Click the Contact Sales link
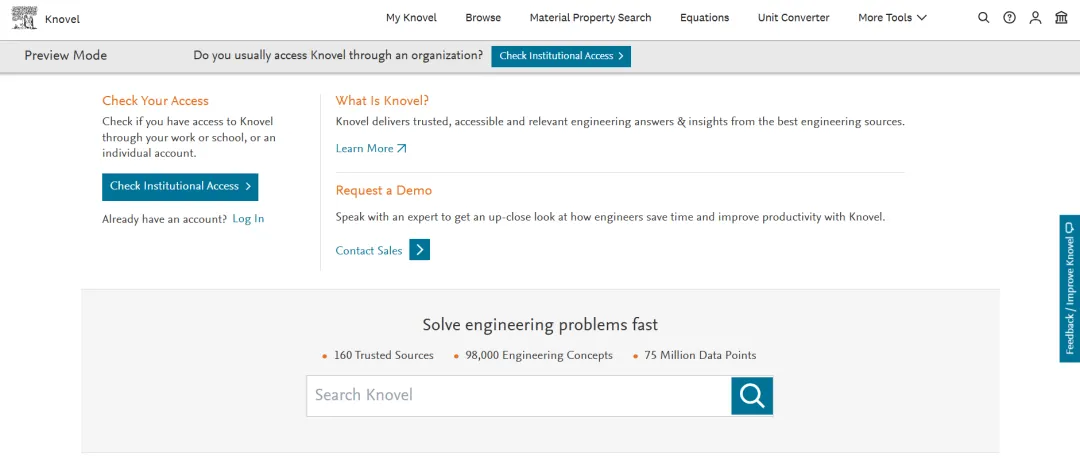1080x460 pixels. click(x=368, y=251)
